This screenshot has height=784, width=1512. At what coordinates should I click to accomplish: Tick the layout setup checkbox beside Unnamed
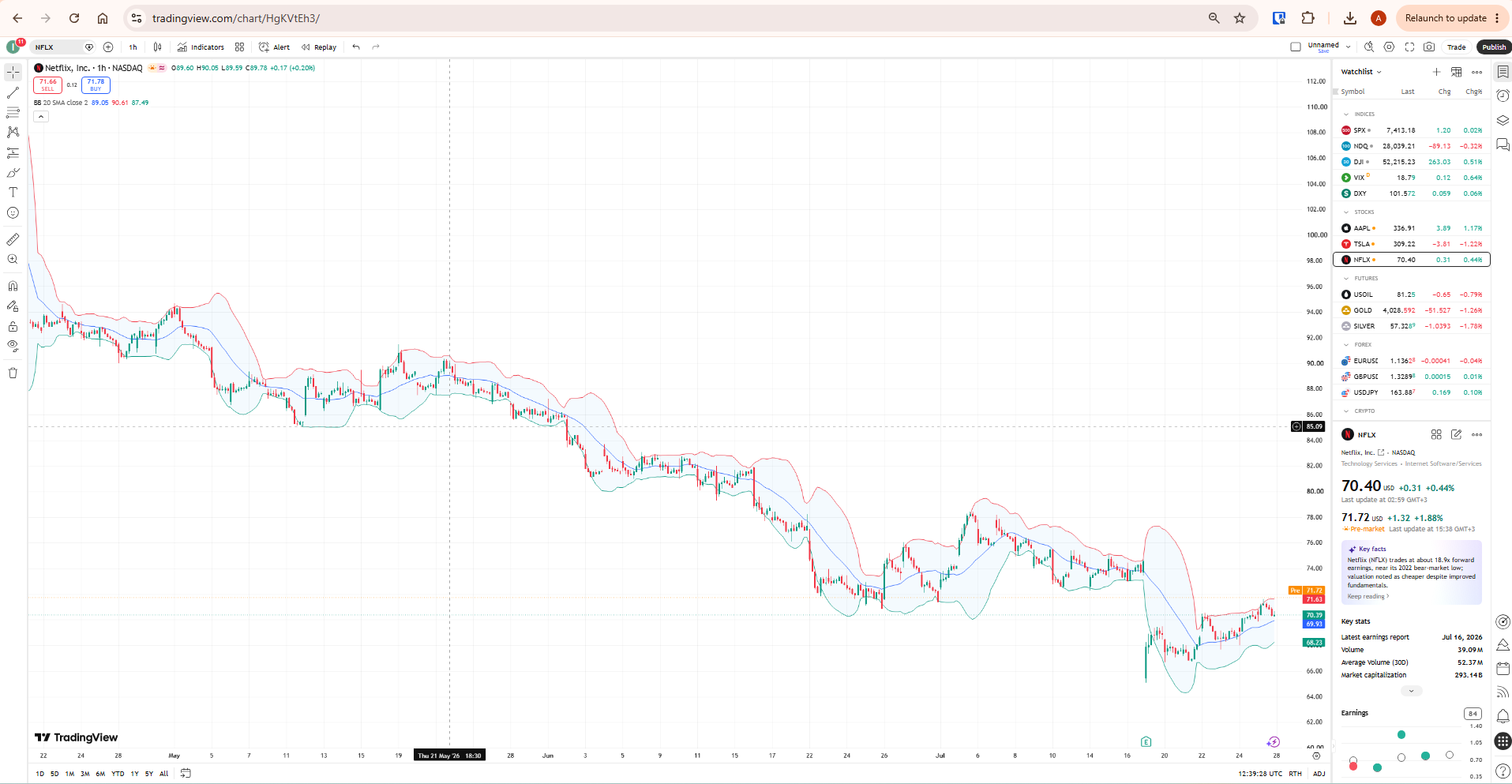[x=1296, y=47]
